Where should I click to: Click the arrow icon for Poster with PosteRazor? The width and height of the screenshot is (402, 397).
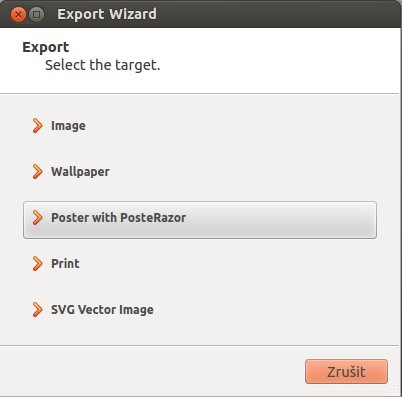coord(37,218)
